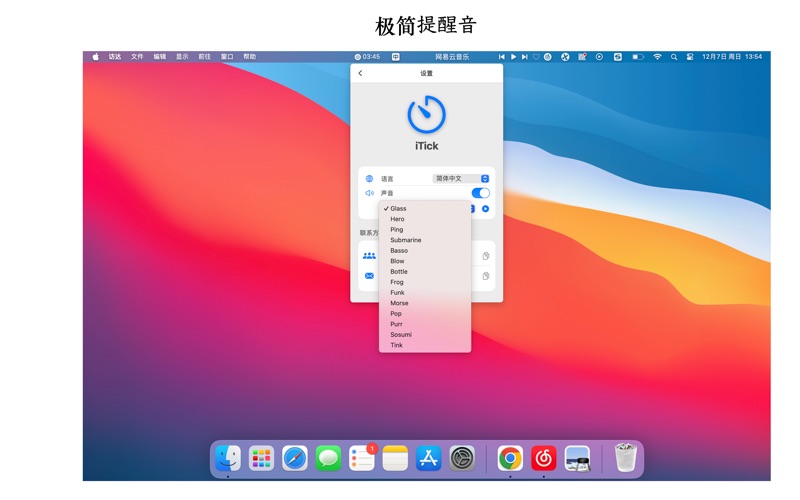This screenshot has width=800, height=500.
Task: Click the group contact icon
Action: tap(369, 256)
